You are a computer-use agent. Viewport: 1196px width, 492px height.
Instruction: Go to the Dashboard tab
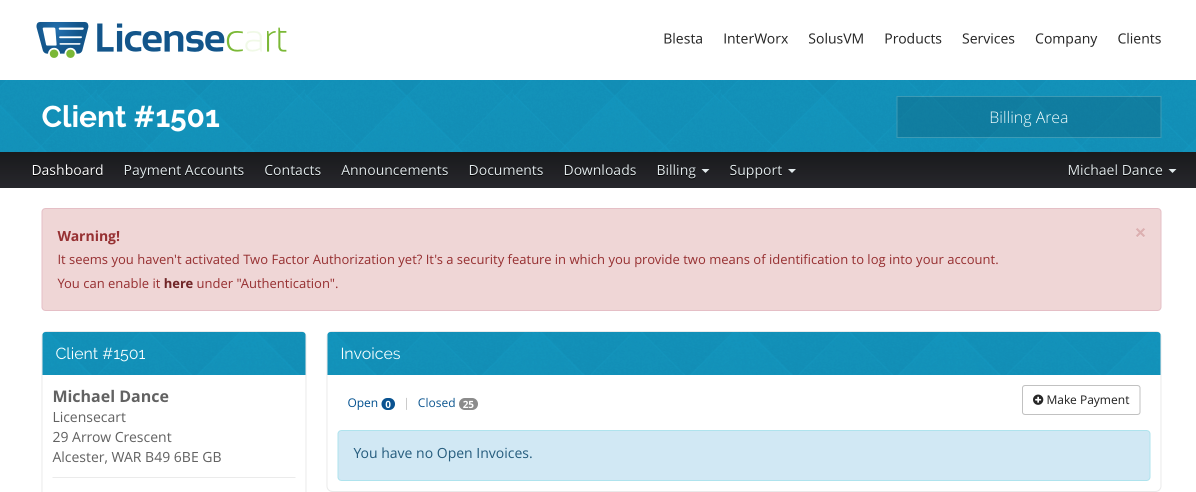[67, 170]
